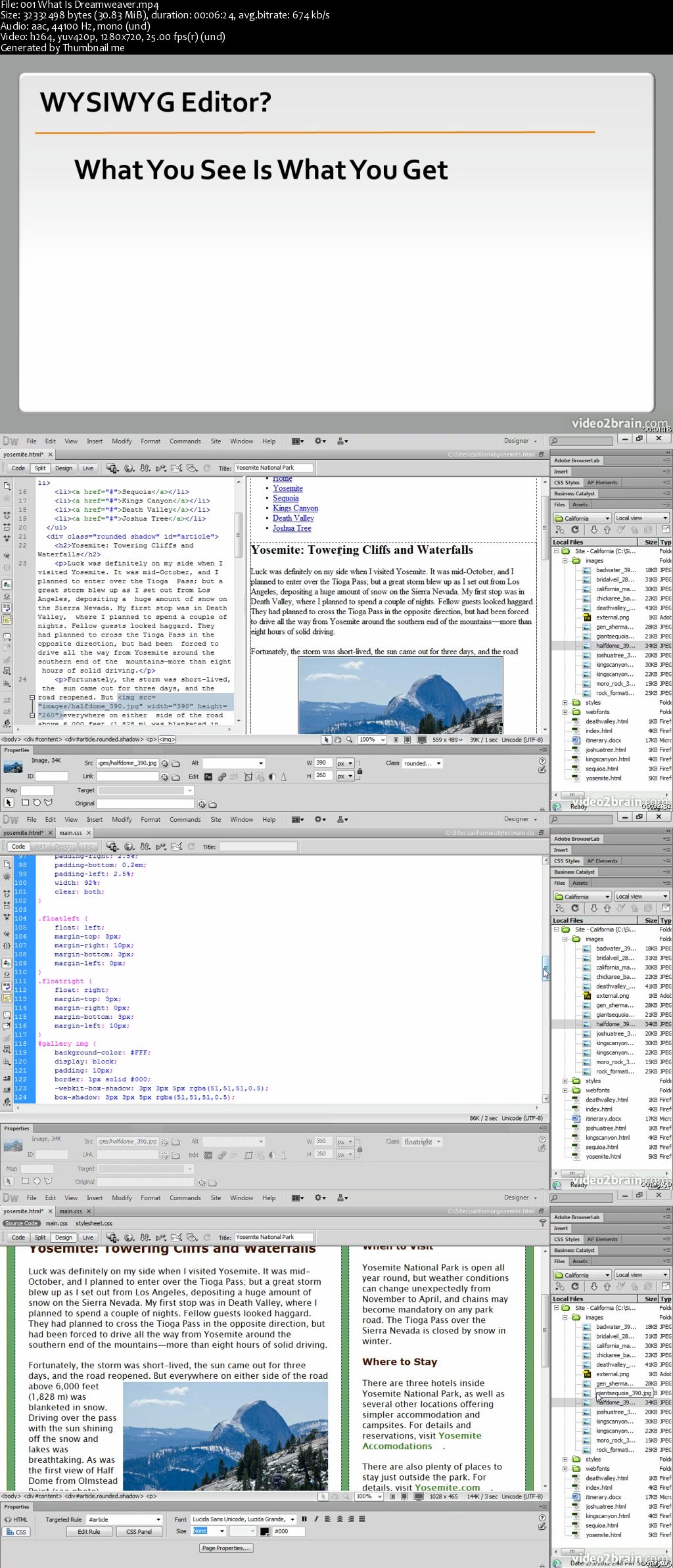Click vertical scrollbar thumb in main.css code frame
Screen dimensions: 673x1568
[545, 968]
